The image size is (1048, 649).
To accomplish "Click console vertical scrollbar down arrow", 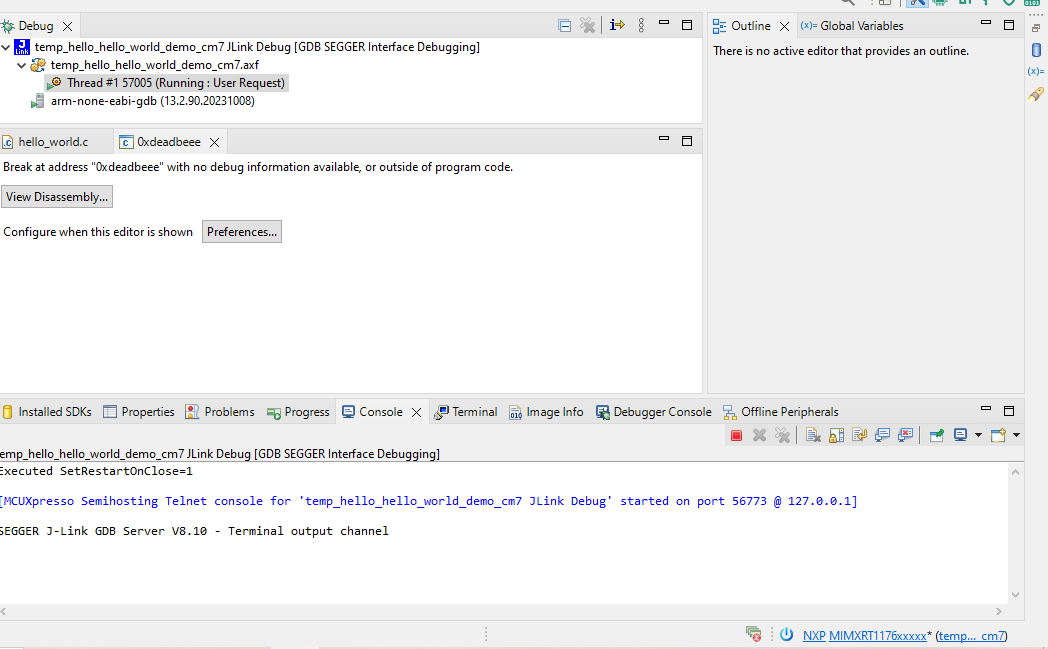I will coord(1015,595).
